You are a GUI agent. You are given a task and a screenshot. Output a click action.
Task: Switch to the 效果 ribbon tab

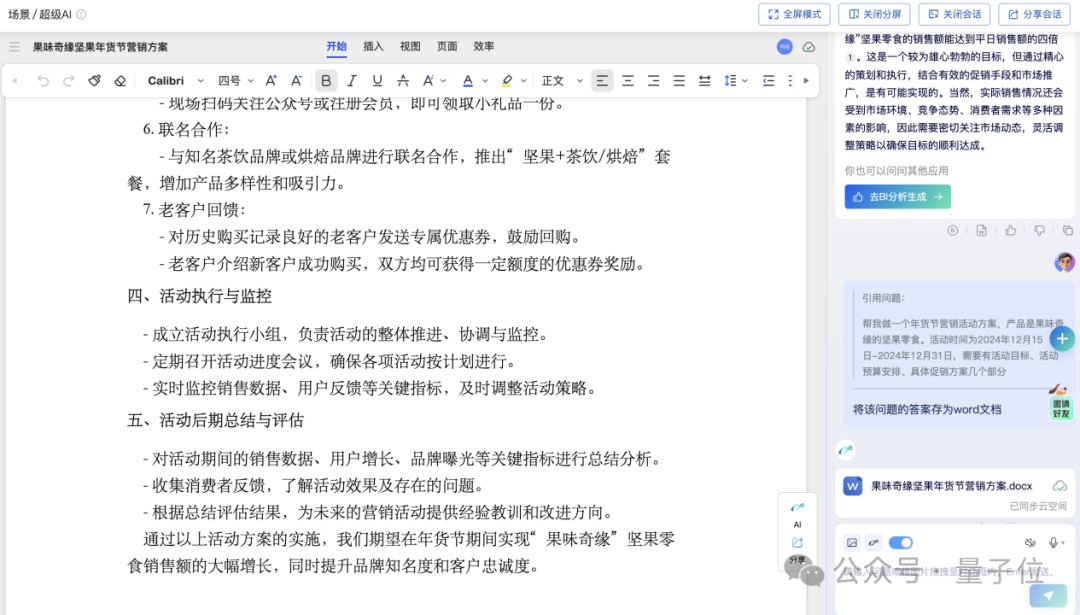(x=482, y=46)
